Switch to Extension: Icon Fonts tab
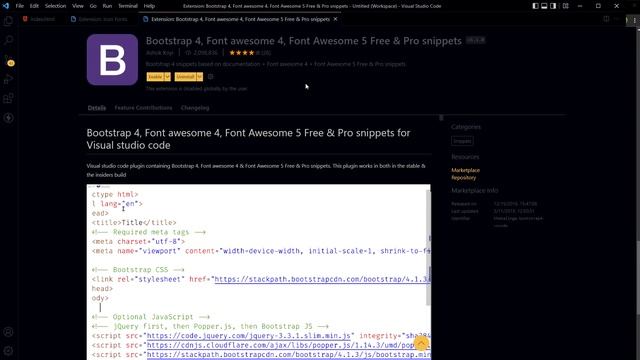This screenshot has height=360, width=640. pyautogui.click(x=99, y=19)
